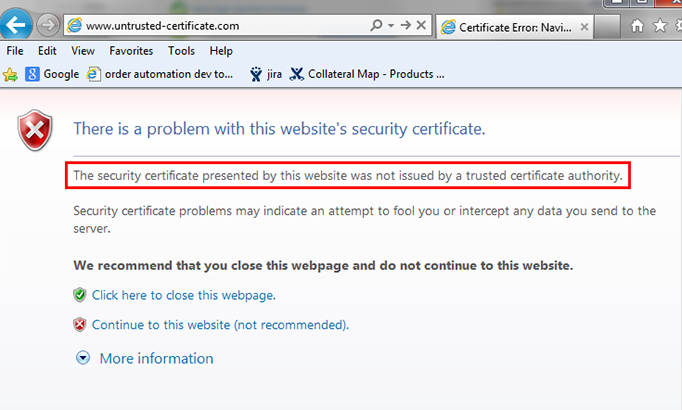Open the File menu
The height and width of the screenshot is (410, 682).
[15, 51]
